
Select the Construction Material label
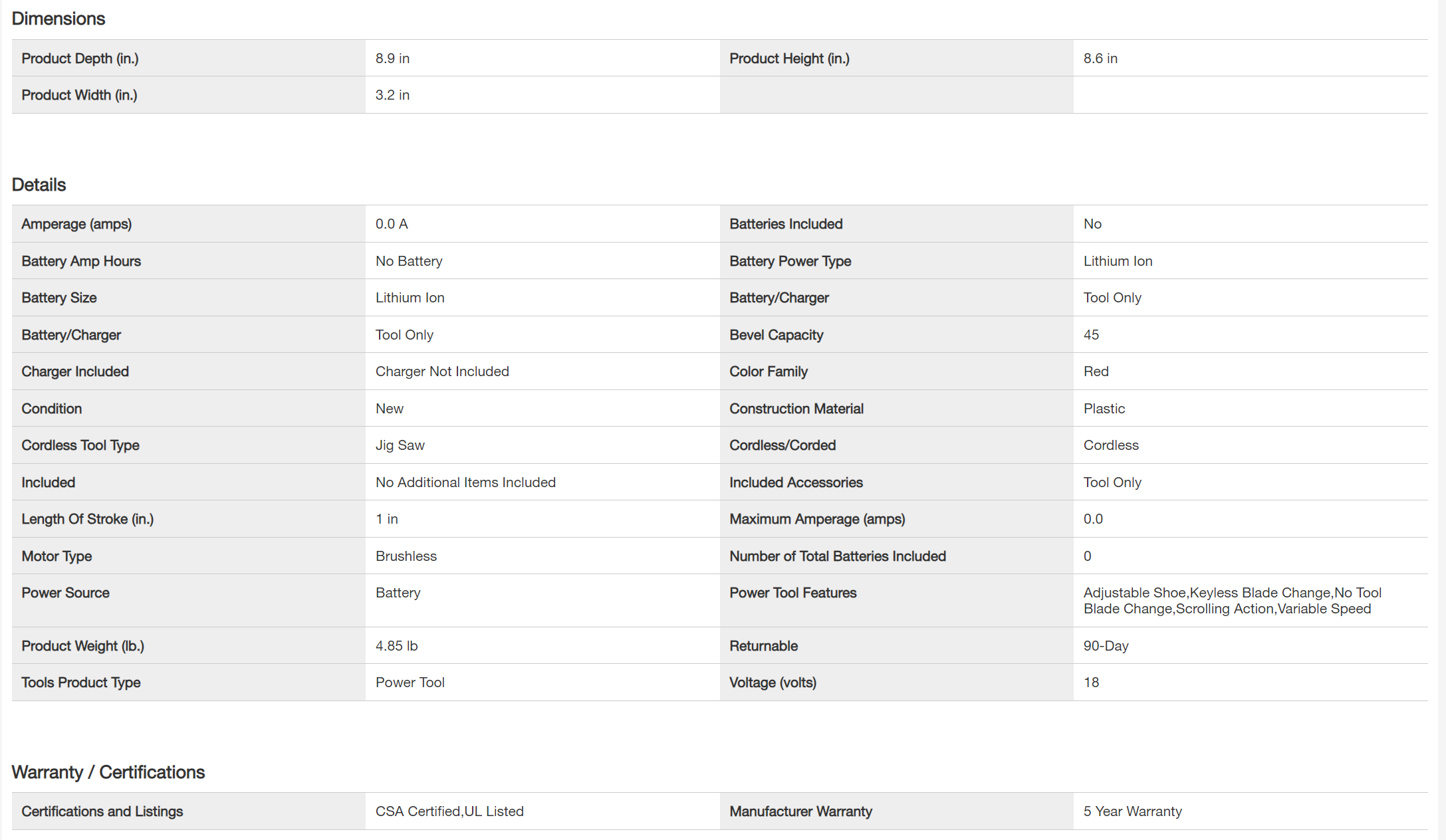(796, 409)
